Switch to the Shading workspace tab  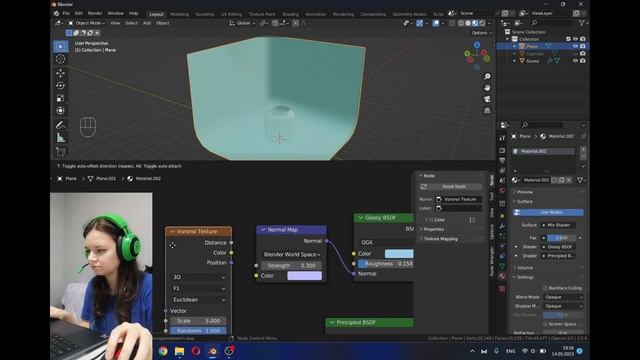(290, 14)
